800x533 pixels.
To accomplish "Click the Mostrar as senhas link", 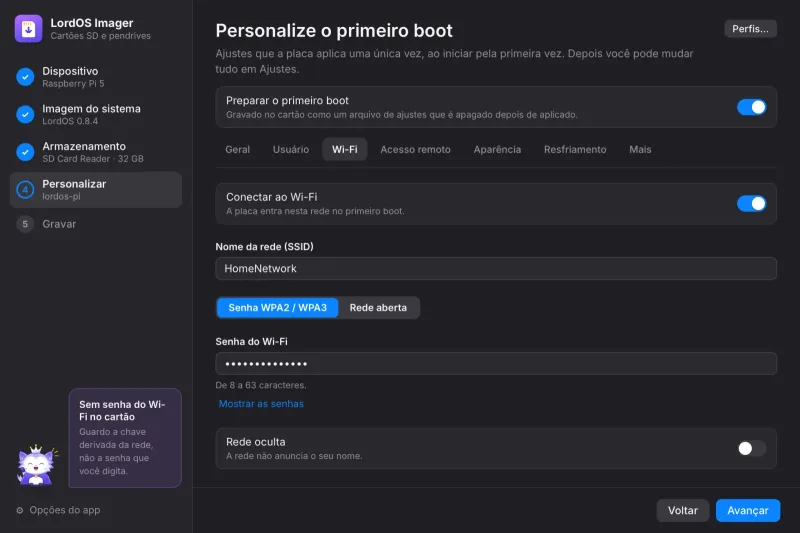I will 261,403.
